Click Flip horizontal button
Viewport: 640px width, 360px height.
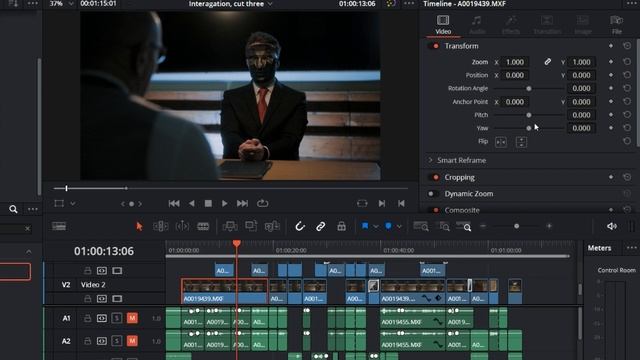pyautogui.click(x=501, y=142)
